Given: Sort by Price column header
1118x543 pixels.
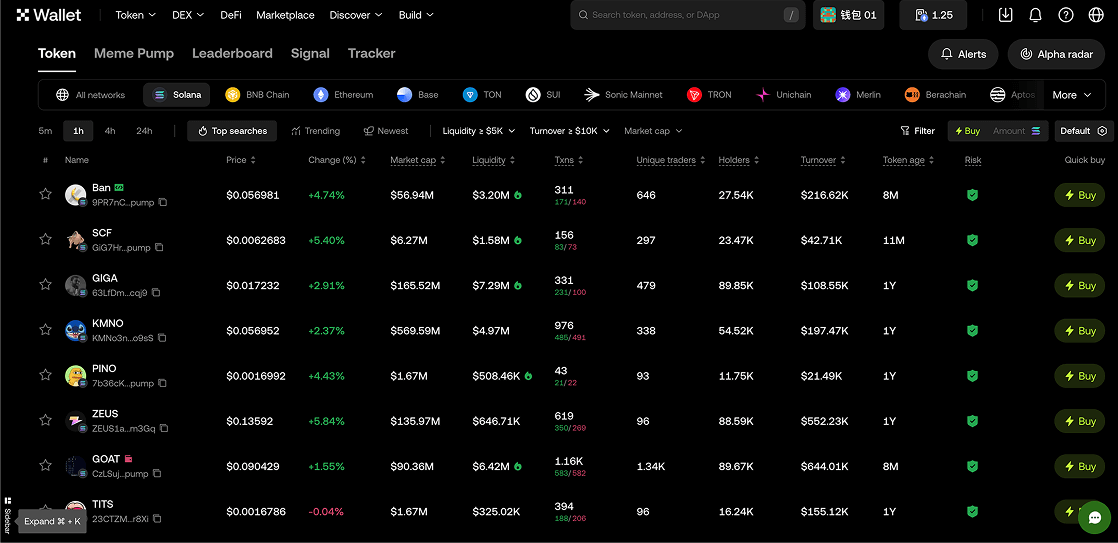Looking at the screenshot, I should (241, 160).
